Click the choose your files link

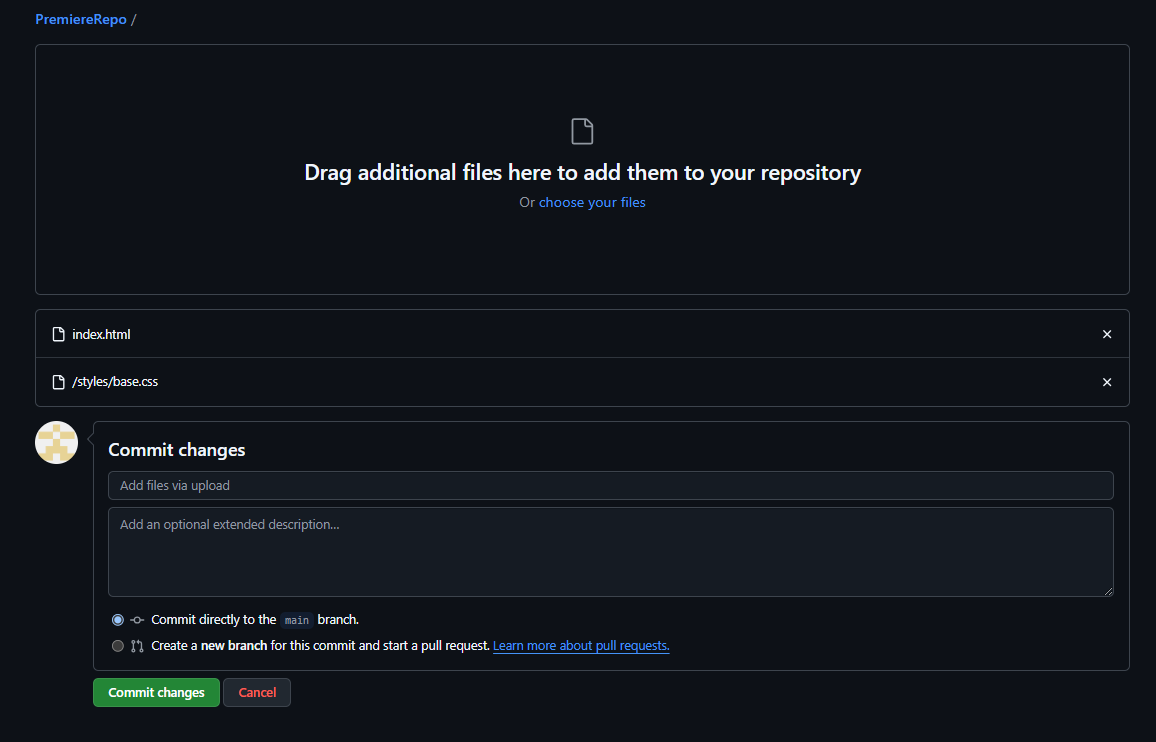tap(592, 202)
